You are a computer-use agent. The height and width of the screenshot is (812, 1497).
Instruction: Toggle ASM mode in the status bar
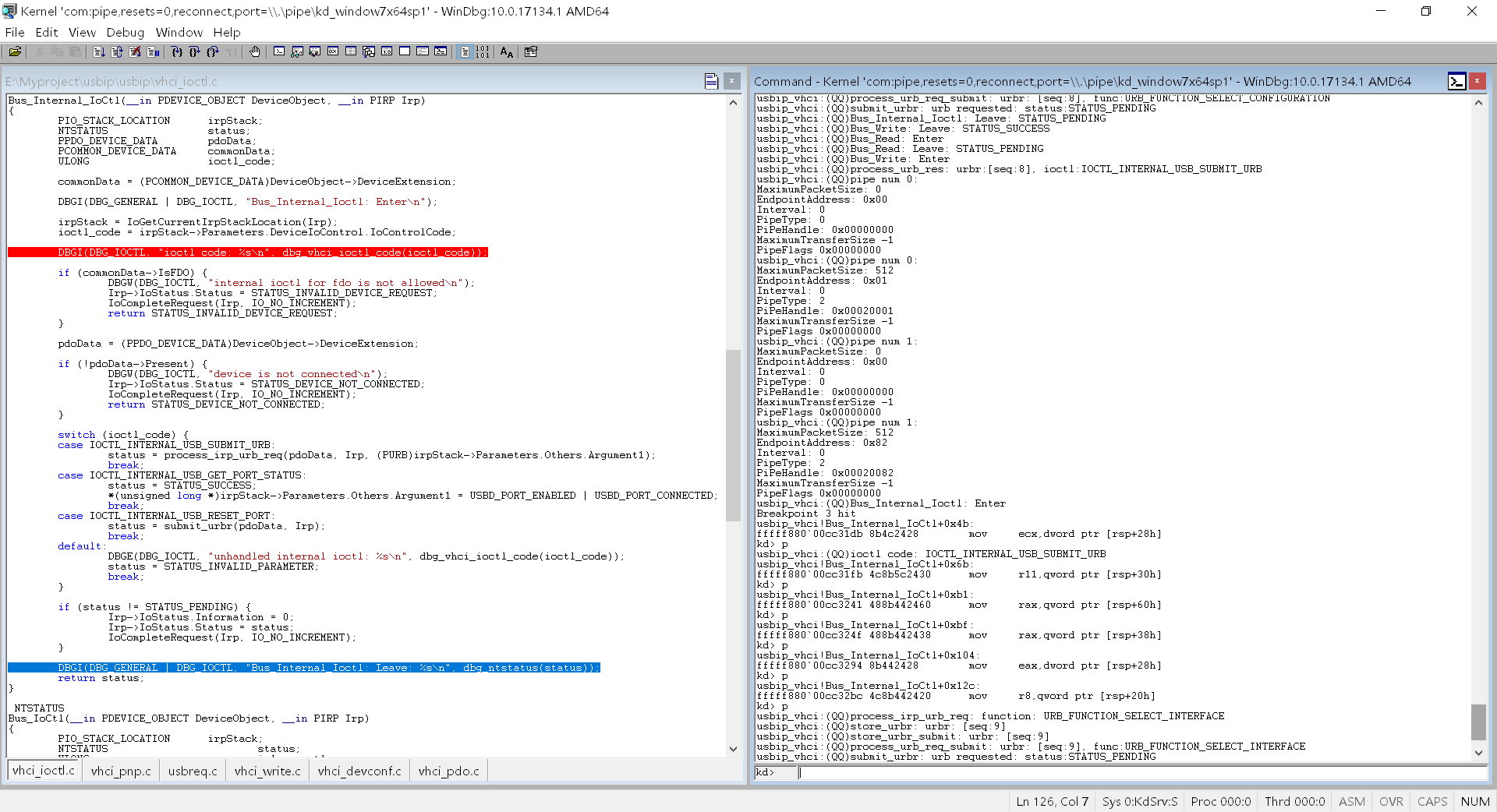pyautogui.click(x=1352, y=801)
